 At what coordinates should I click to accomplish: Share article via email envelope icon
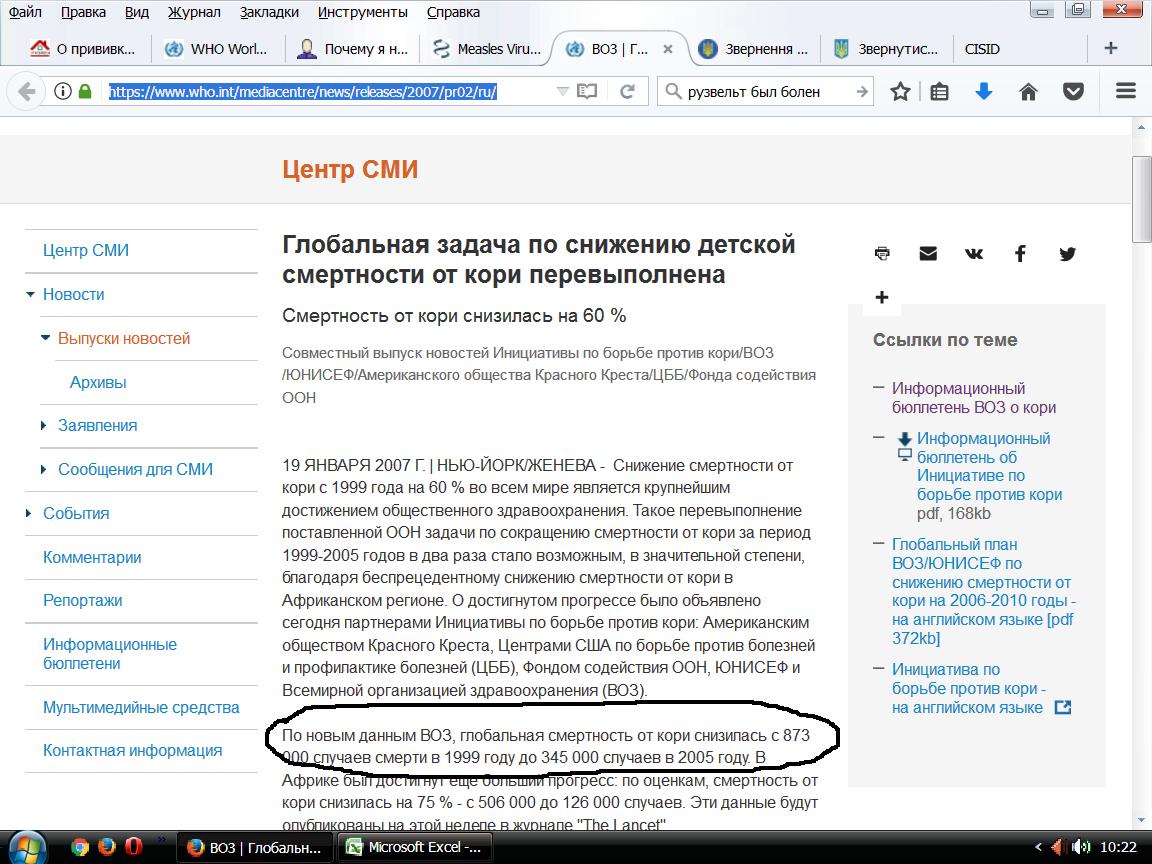click(928, 253)
